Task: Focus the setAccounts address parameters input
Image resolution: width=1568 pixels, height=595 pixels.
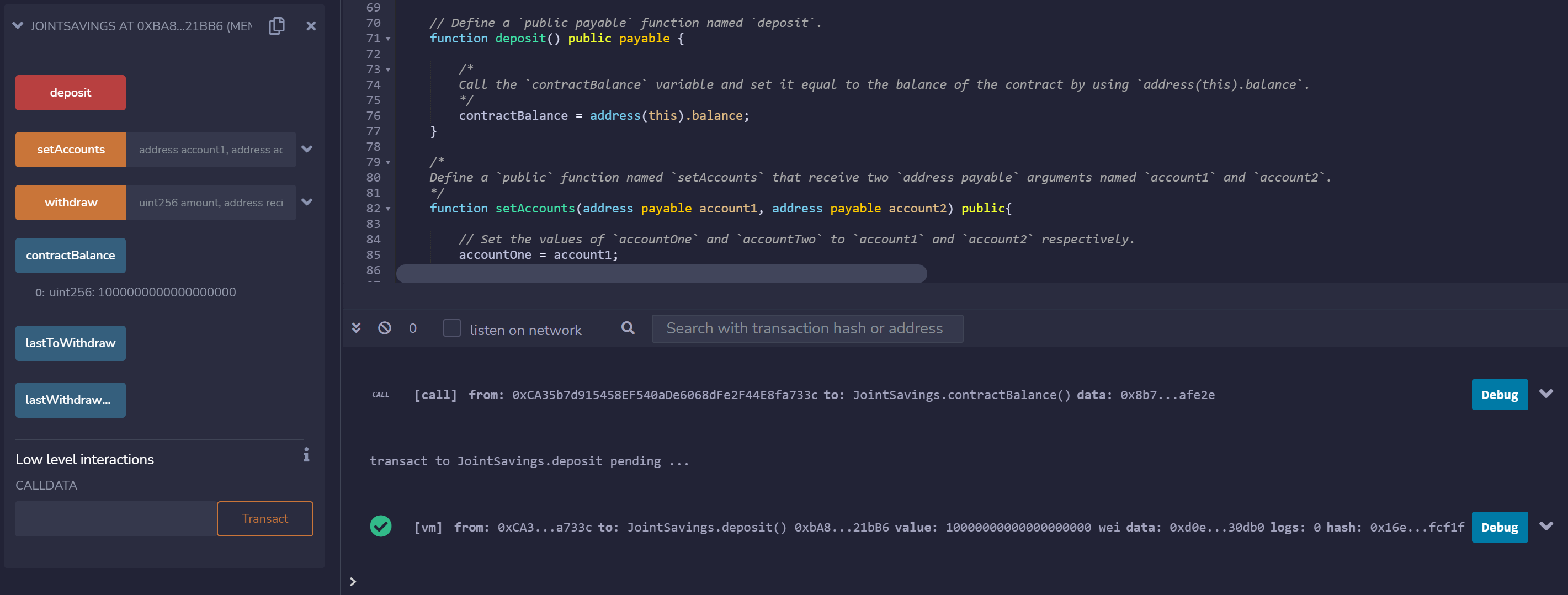Action: [x=211, y=149]
